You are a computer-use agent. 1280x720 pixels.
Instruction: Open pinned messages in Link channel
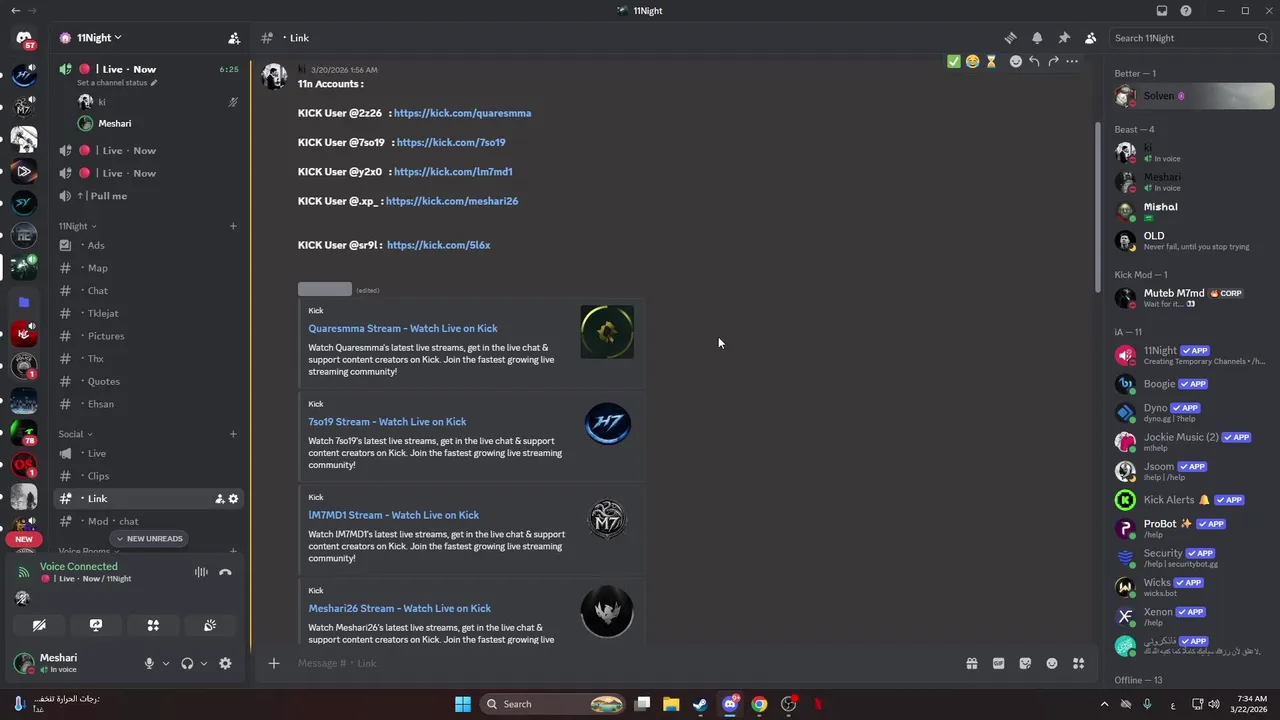click(x=1064, y=38)
